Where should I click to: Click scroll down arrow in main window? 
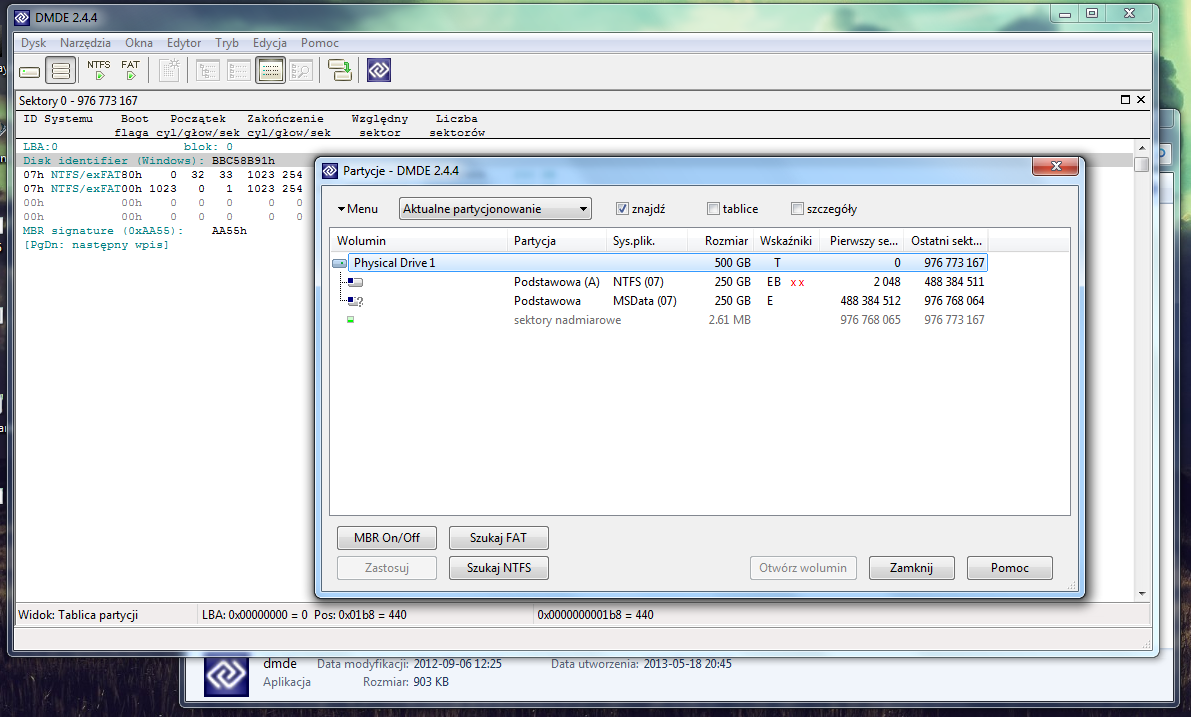tap(1142, 594)
